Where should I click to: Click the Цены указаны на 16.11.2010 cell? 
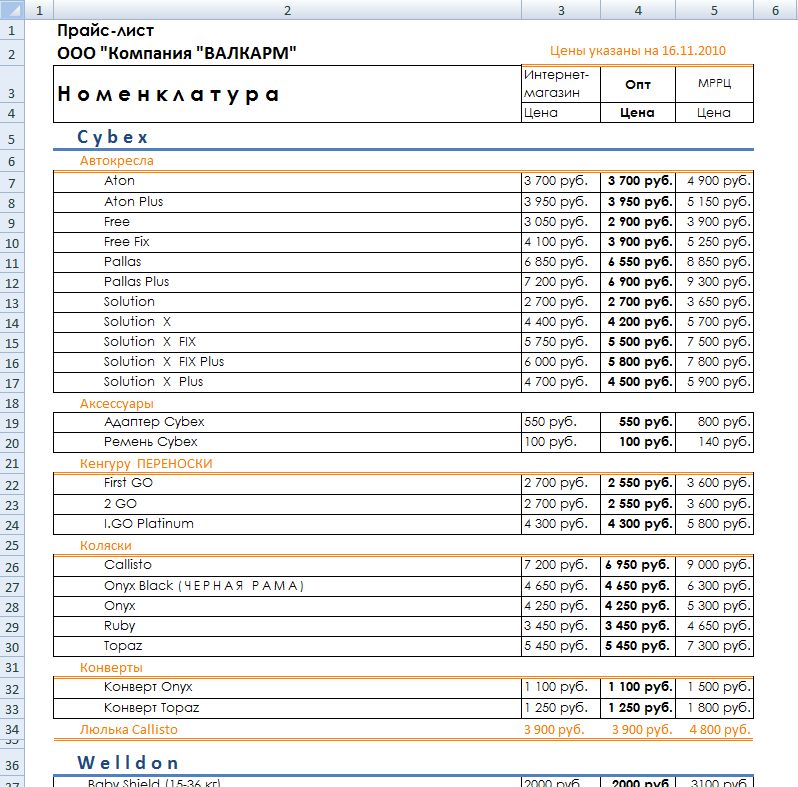tap(638, 51)
